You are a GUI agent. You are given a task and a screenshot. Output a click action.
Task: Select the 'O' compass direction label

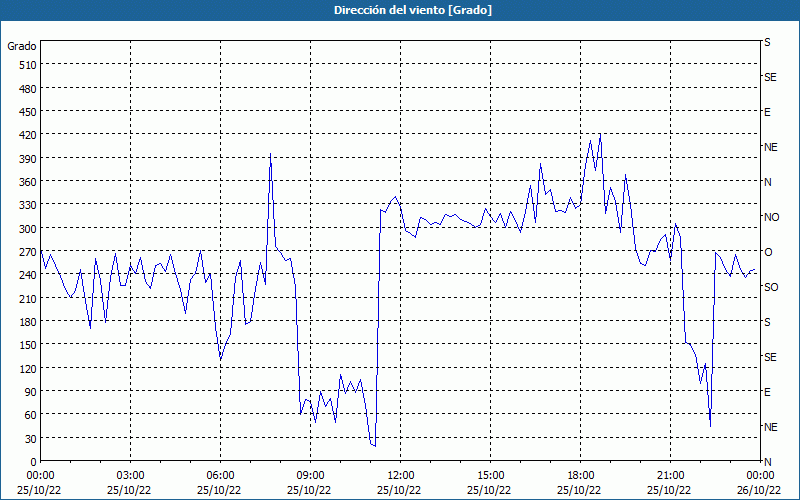click(768, 252)
